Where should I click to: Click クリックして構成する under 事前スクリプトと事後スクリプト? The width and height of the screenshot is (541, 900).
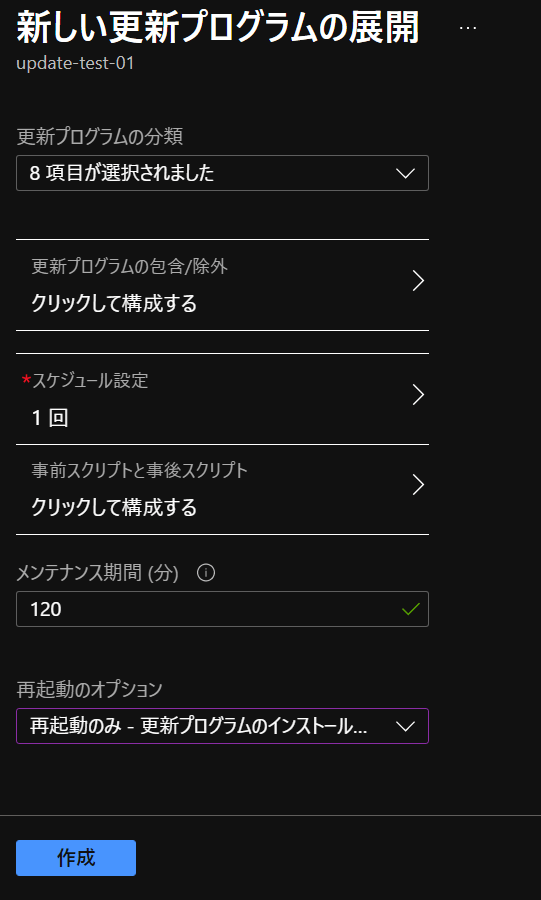114,507
